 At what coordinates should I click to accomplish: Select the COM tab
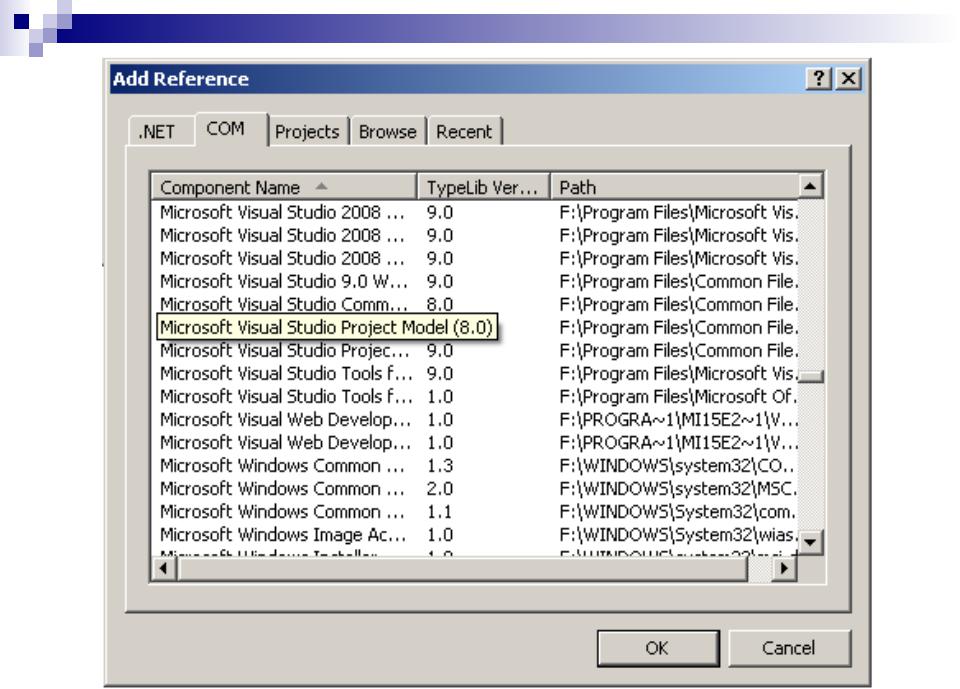point(232,129)
